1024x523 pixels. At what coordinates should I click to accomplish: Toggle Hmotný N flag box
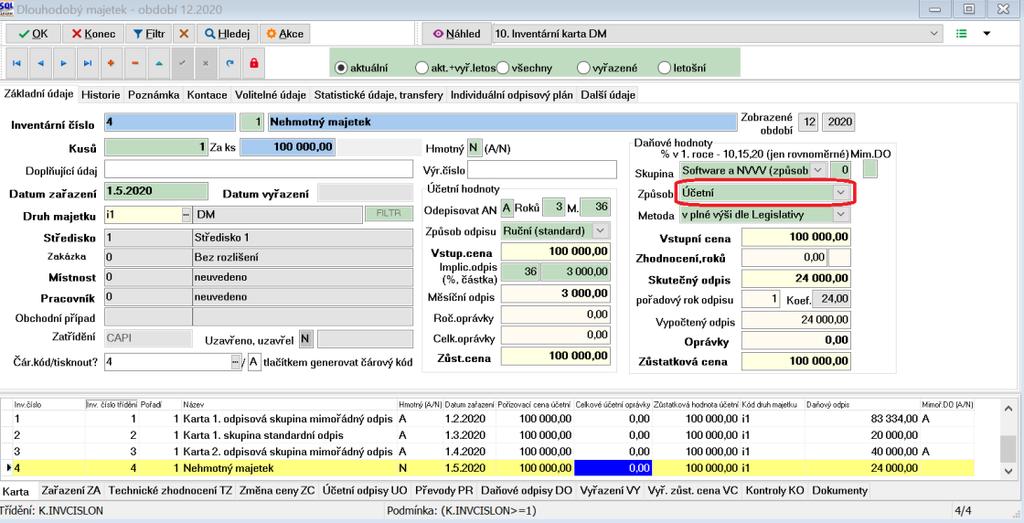tap(475, 149)
